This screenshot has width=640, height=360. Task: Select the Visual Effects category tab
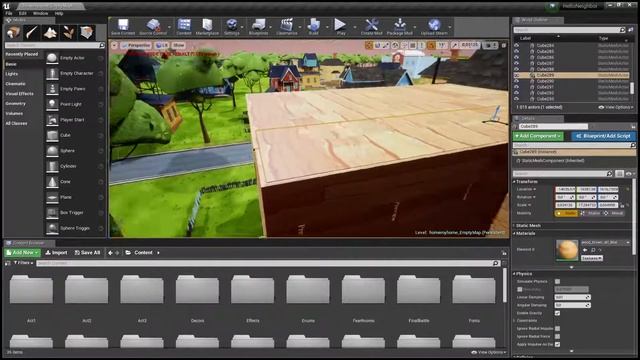pos(19,94)
